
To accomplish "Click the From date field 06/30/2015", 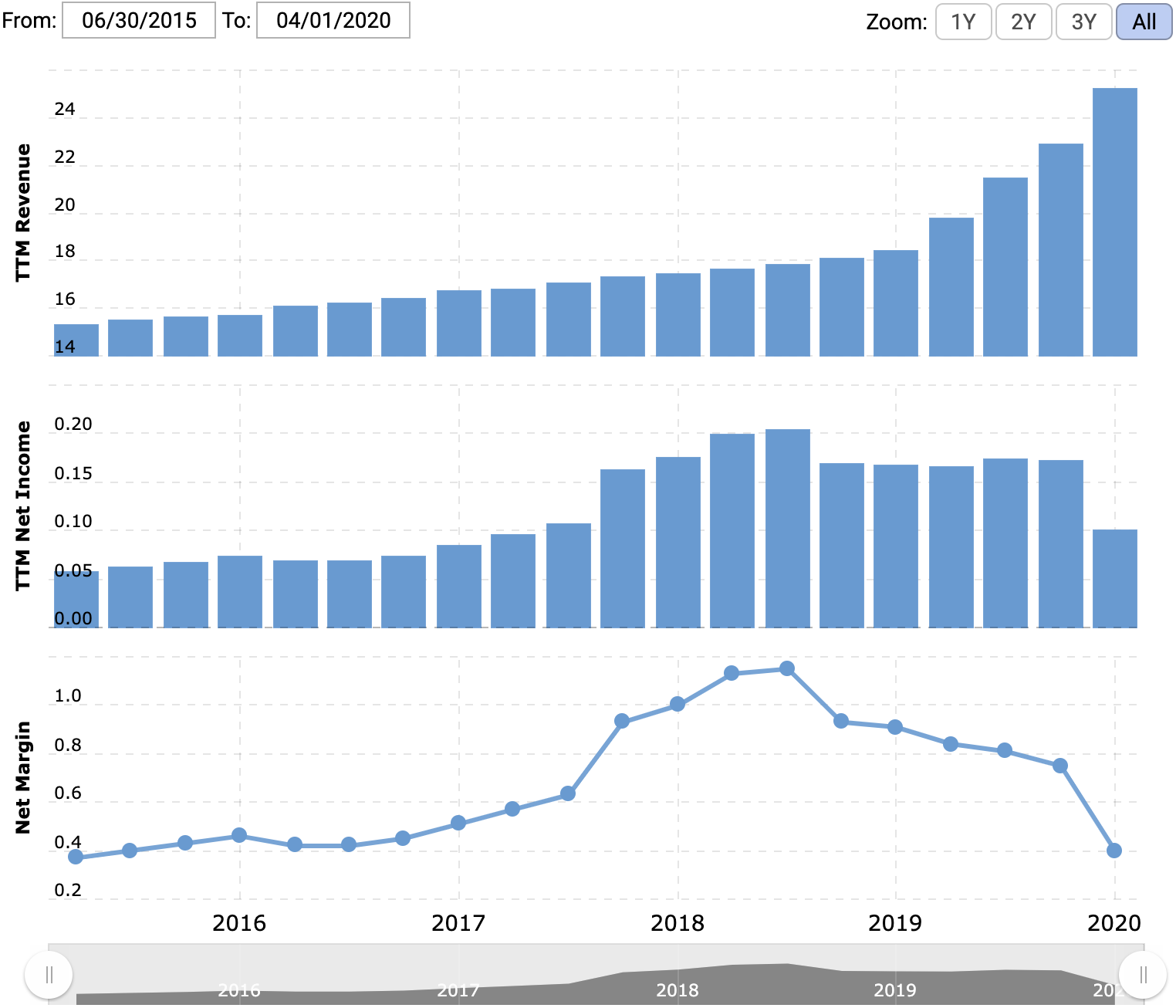I will click(x=139, y=20).
